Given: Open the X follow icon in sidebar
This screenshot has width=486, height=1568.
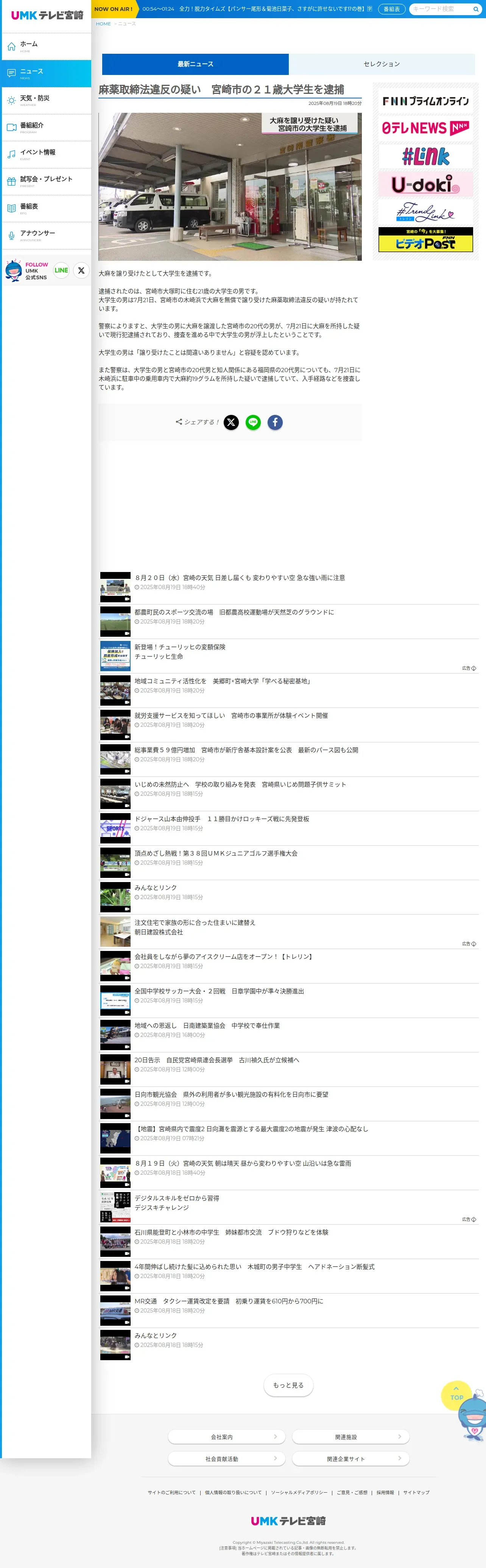Looking at the screenshot, I should tap(81, 270).
